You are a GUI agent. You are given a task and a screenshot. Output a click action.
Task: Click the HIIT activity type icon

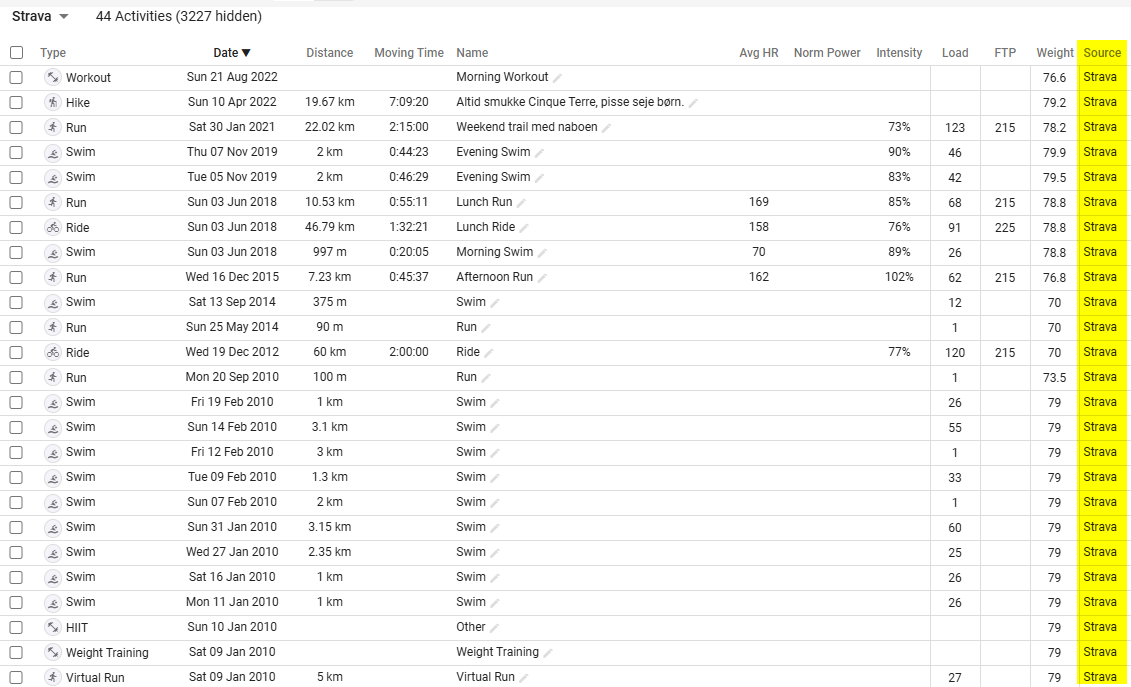tap(53, 627)
